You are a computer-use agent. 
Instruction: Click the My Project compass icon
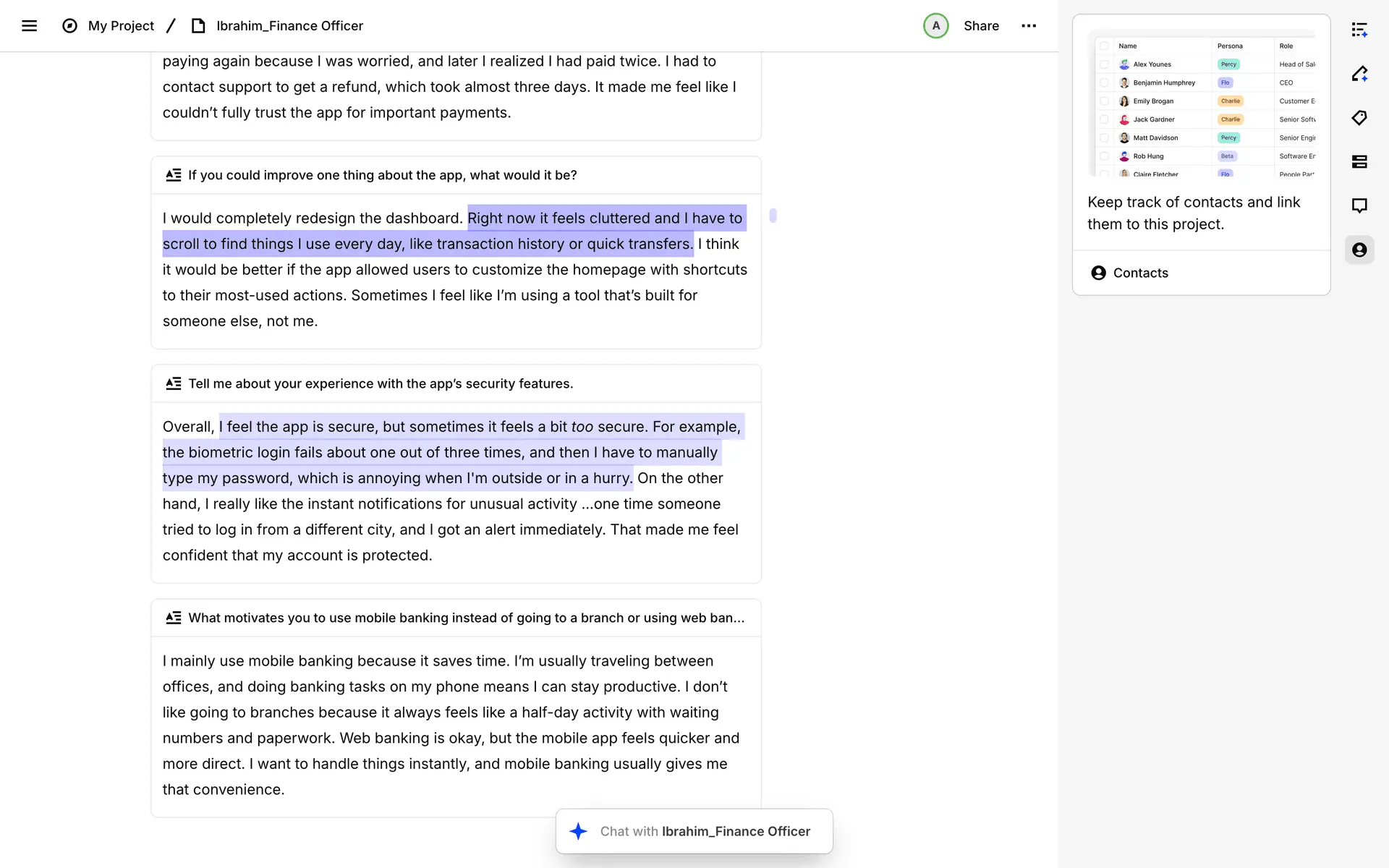69,26
